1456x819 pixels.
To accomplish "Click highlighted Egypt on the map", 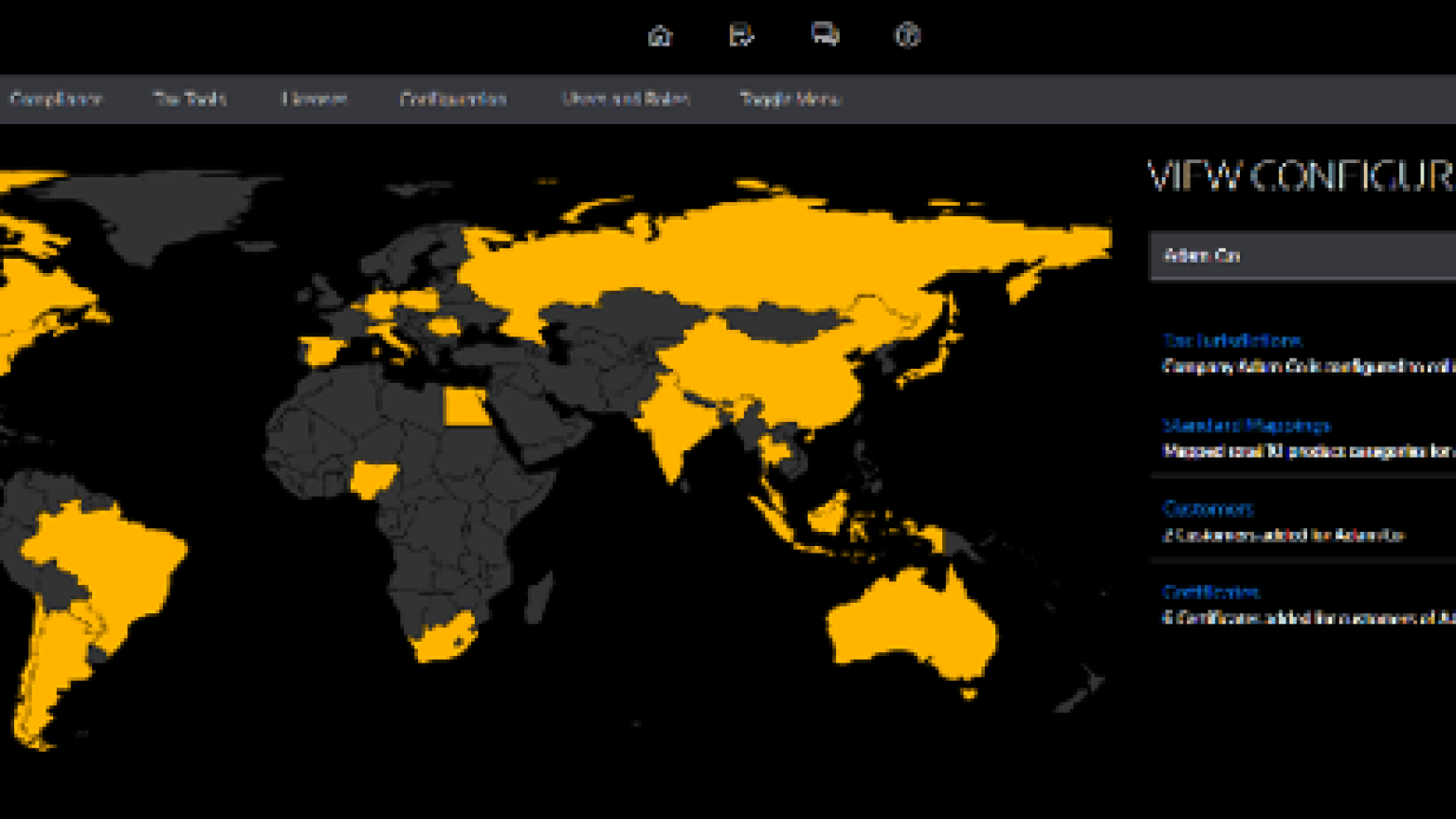I will tap(462, 409).
